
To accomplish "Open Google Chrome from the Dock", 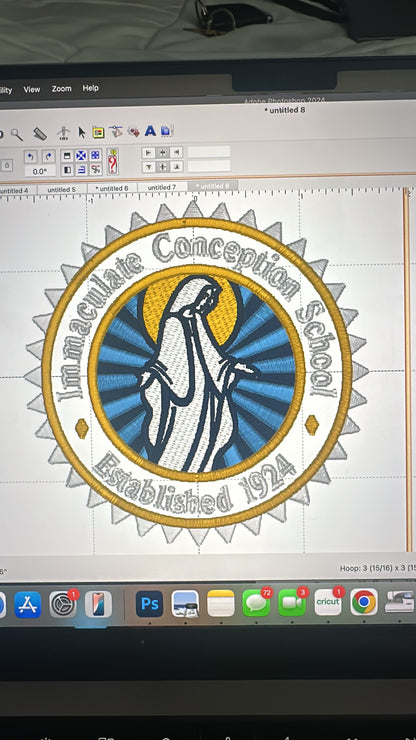I will pyautogui.click(x=364, y=602).
